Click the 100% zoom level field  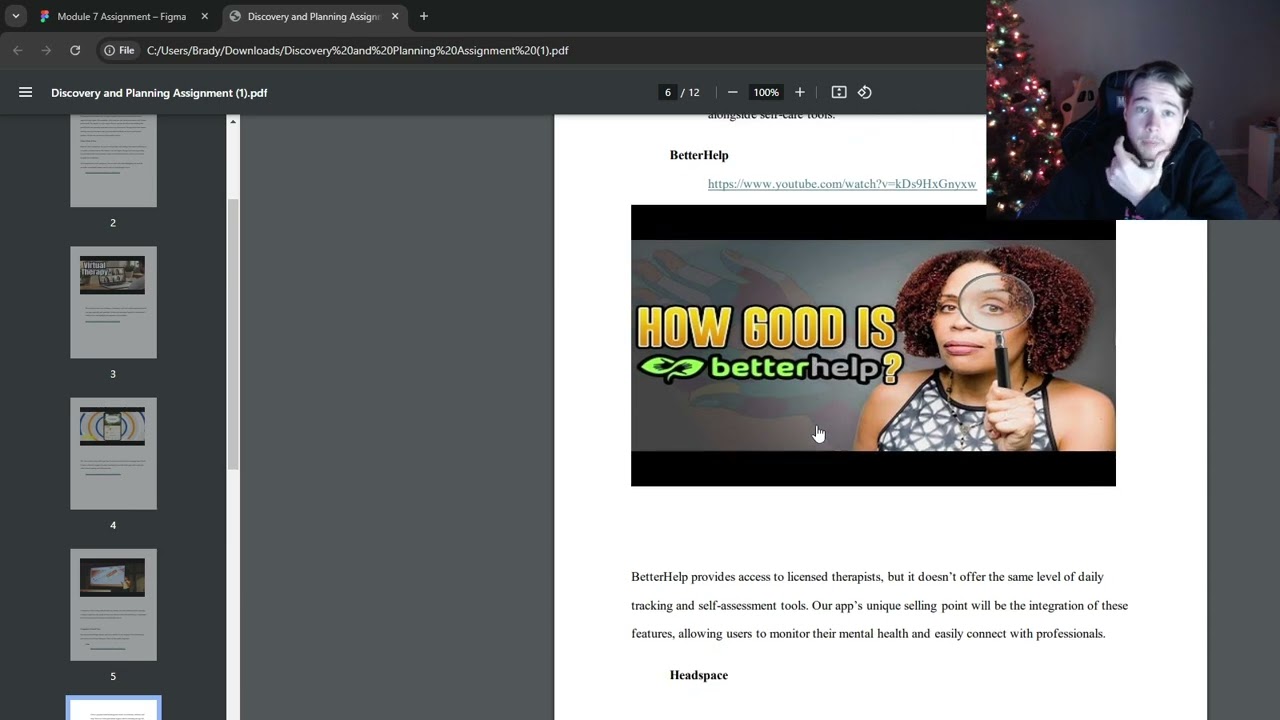coord(766,92)
